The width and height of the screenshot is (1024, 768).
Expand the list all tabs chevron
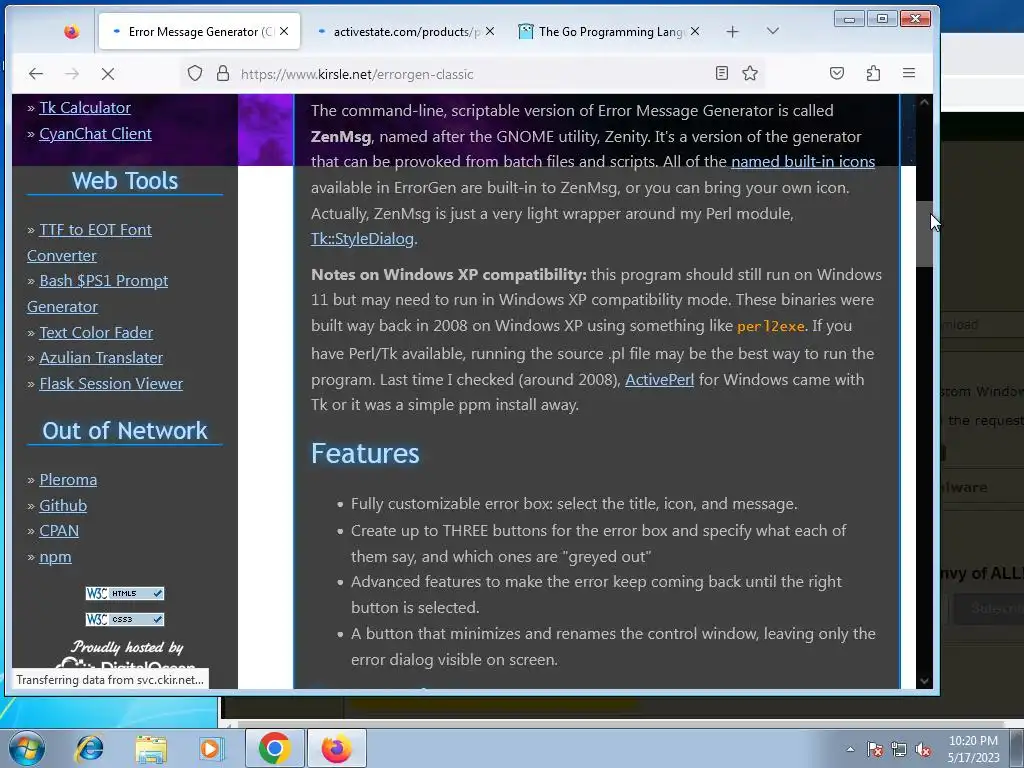click(773, 31)
